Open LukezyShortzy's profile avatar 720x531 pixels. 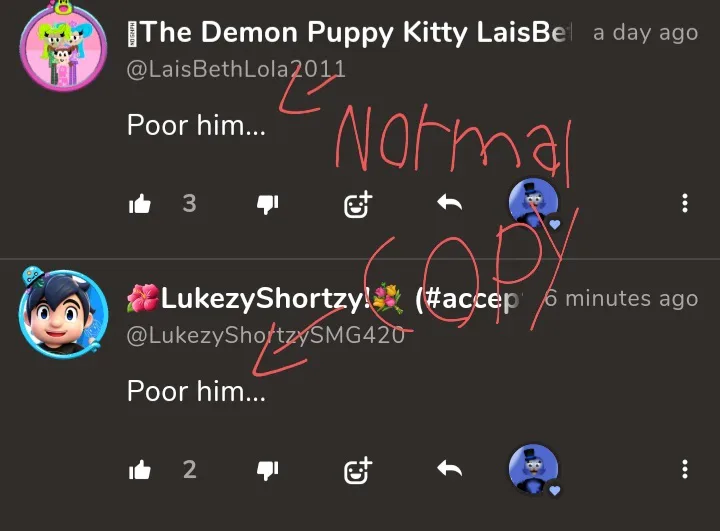(63, 312)
